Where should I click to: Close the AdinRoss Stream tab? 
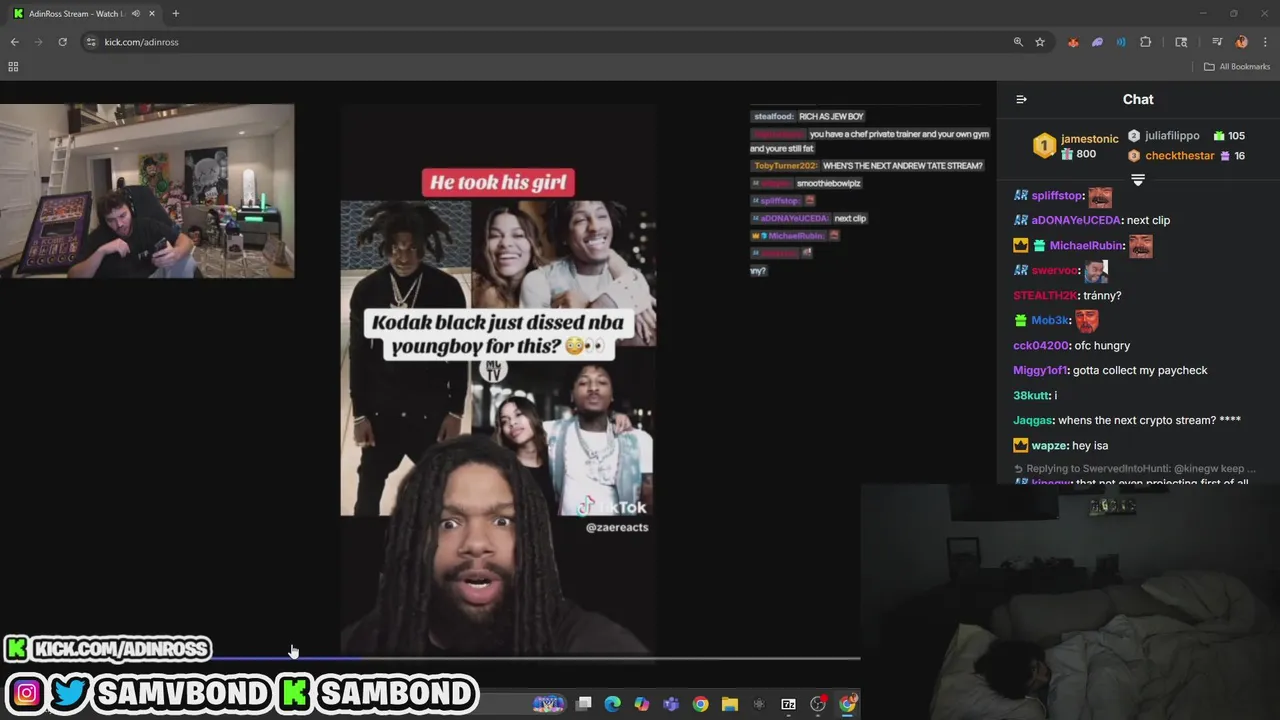(x=151, y=14)
